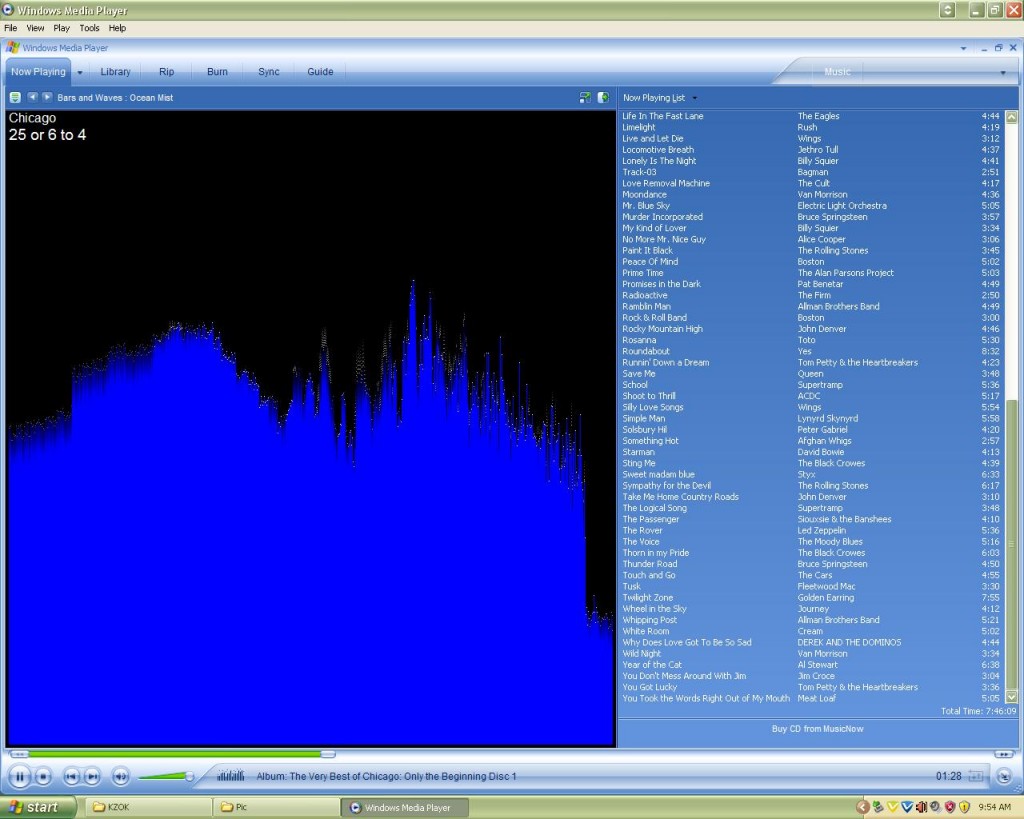Select the track 'Thunder Road'

(x=810, y=564)
